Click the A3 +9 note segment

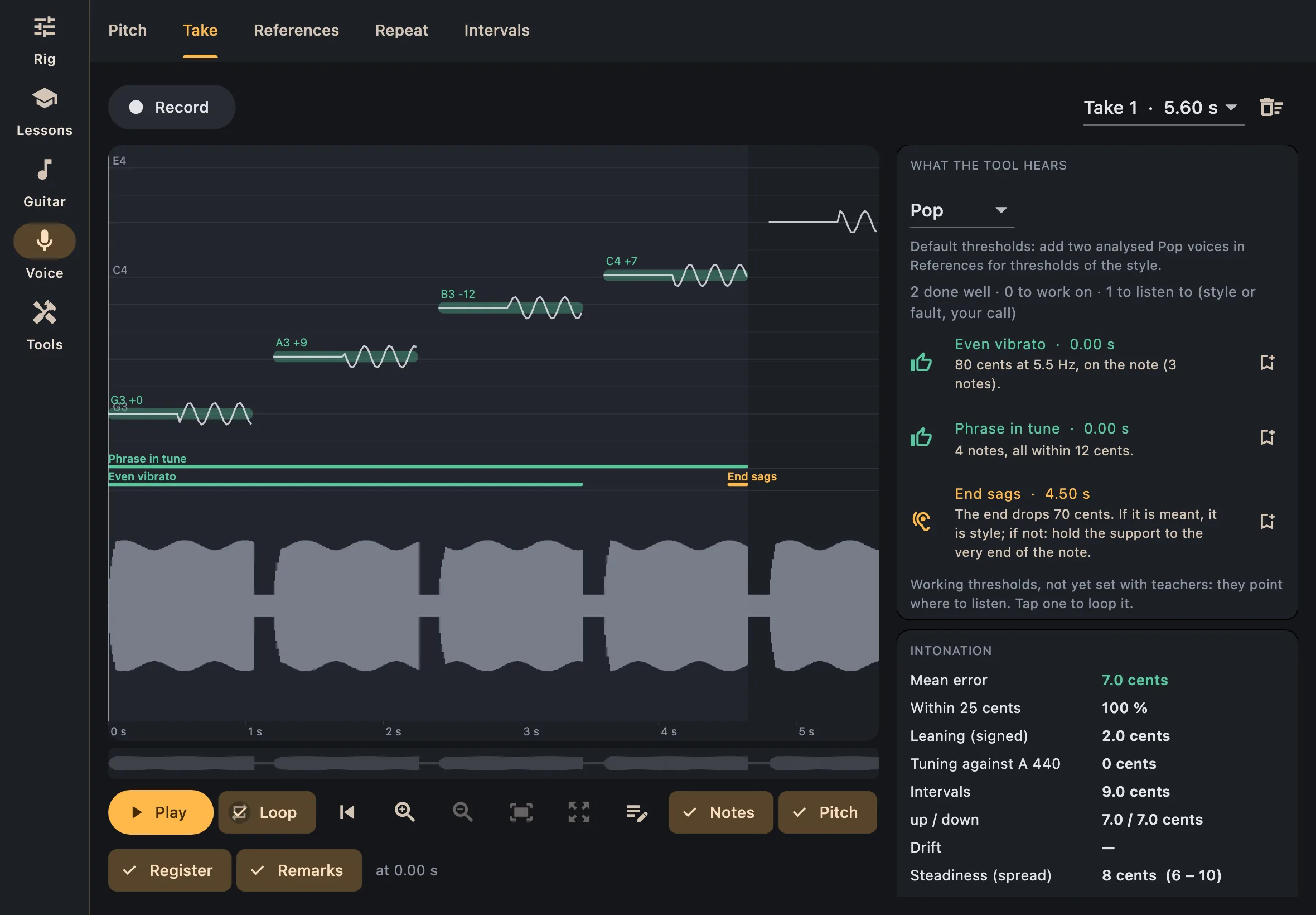(345, 357)
